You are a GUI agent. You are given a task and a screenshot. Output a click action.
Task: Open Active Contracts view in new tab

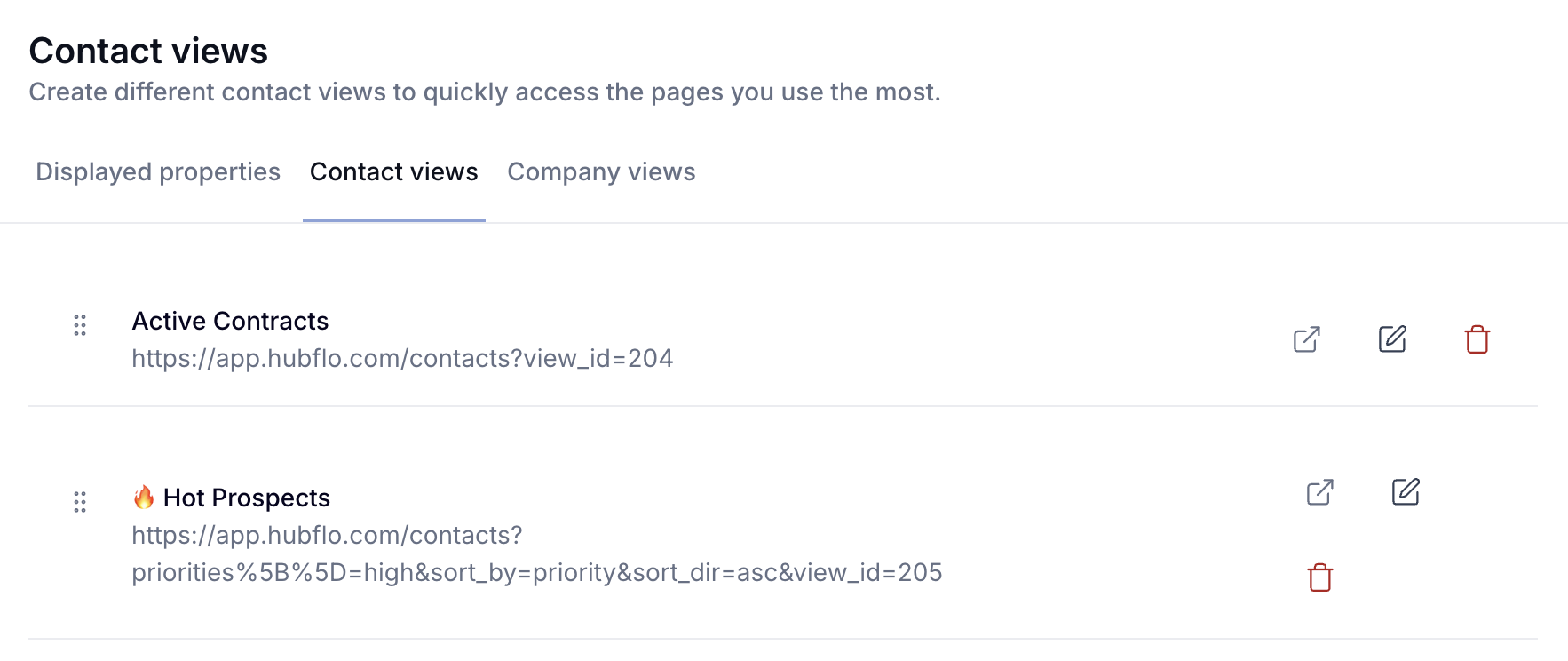pos(1307,339)
